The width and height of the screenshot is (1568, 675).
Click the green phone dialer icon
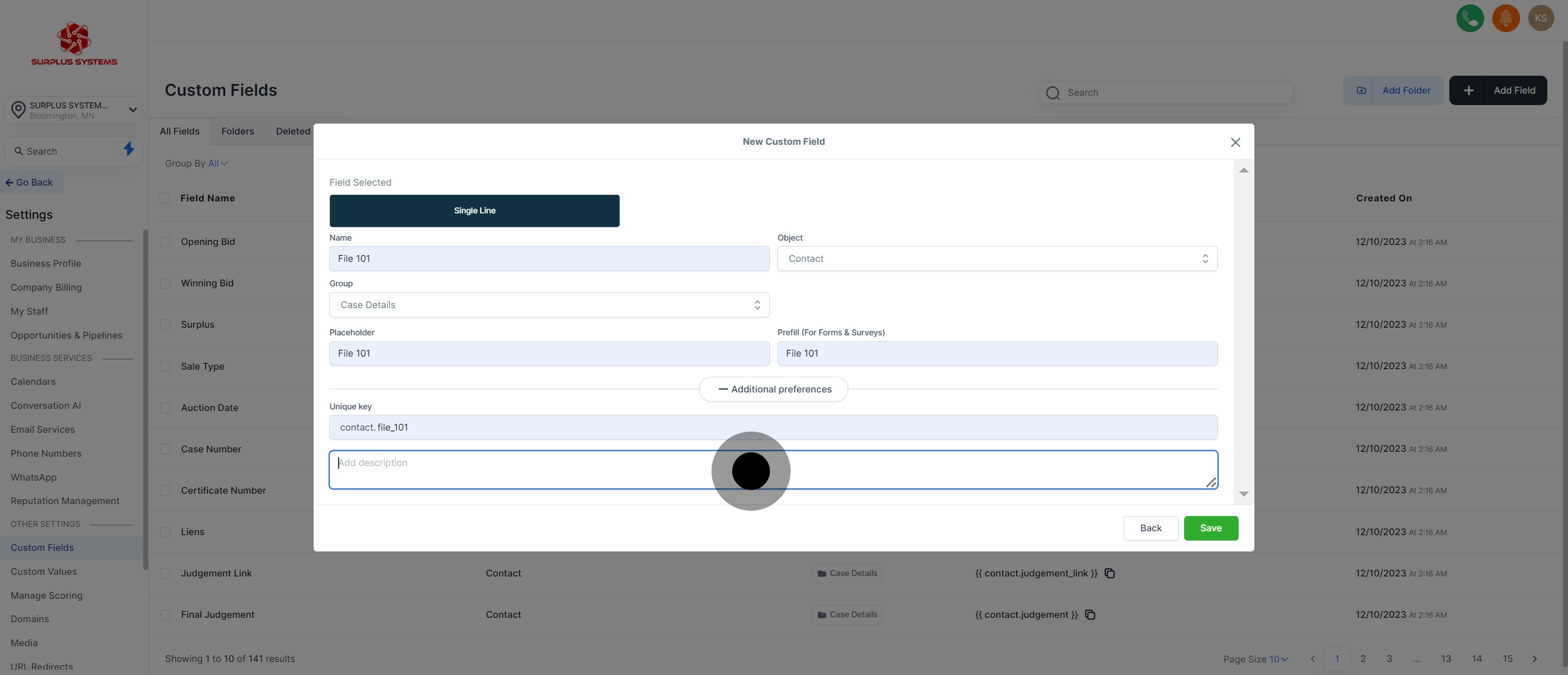click(1469, 19)
